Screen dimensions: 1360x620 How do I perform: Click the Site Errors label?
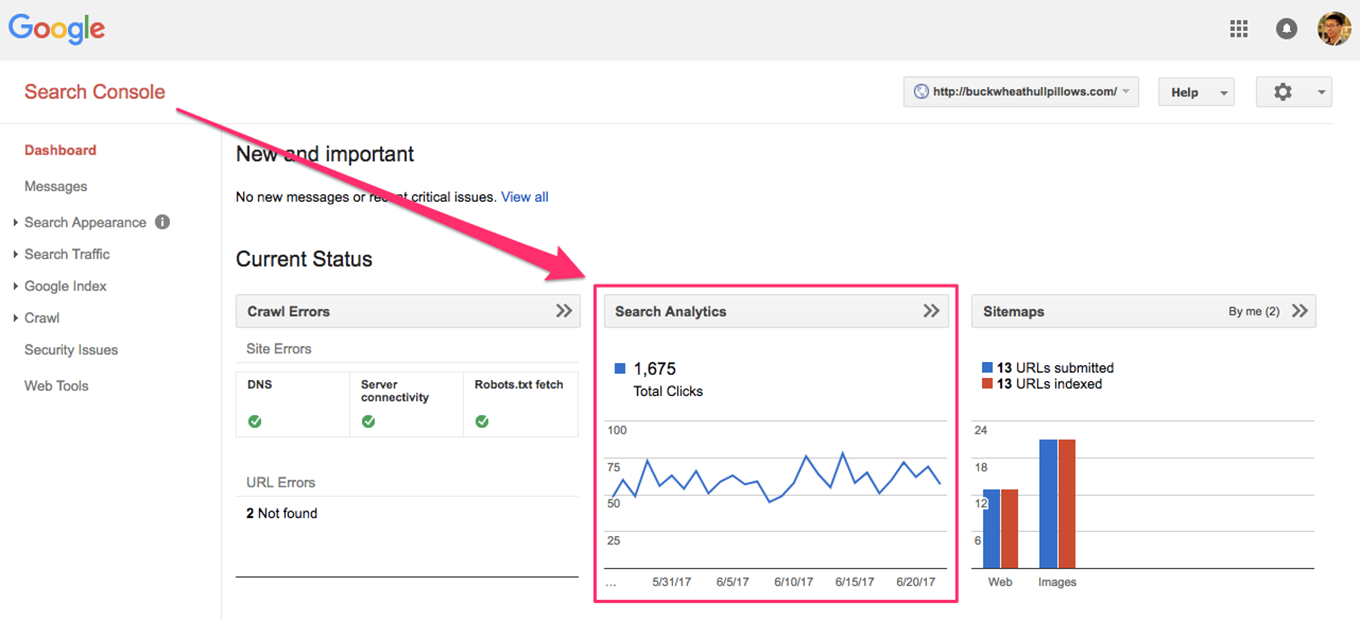pos(279,349)
